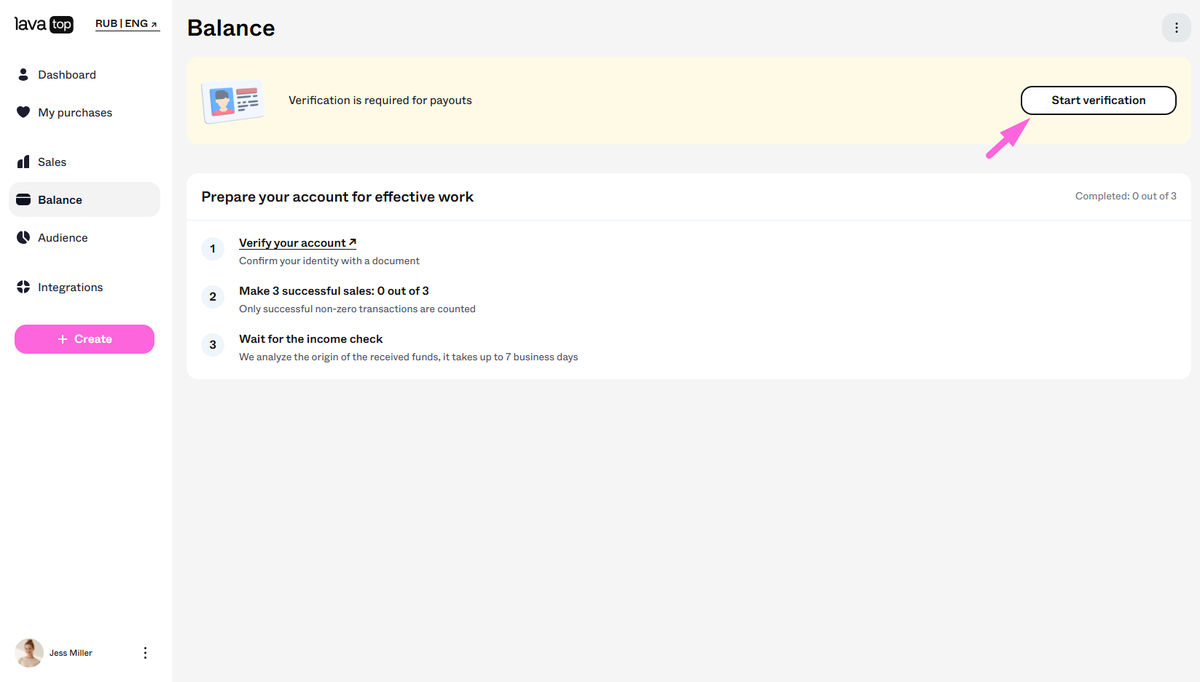This screenshot has width=1200, height=682.
Task: Click the step 3 number badge
Action: click(x=212, y=345)
